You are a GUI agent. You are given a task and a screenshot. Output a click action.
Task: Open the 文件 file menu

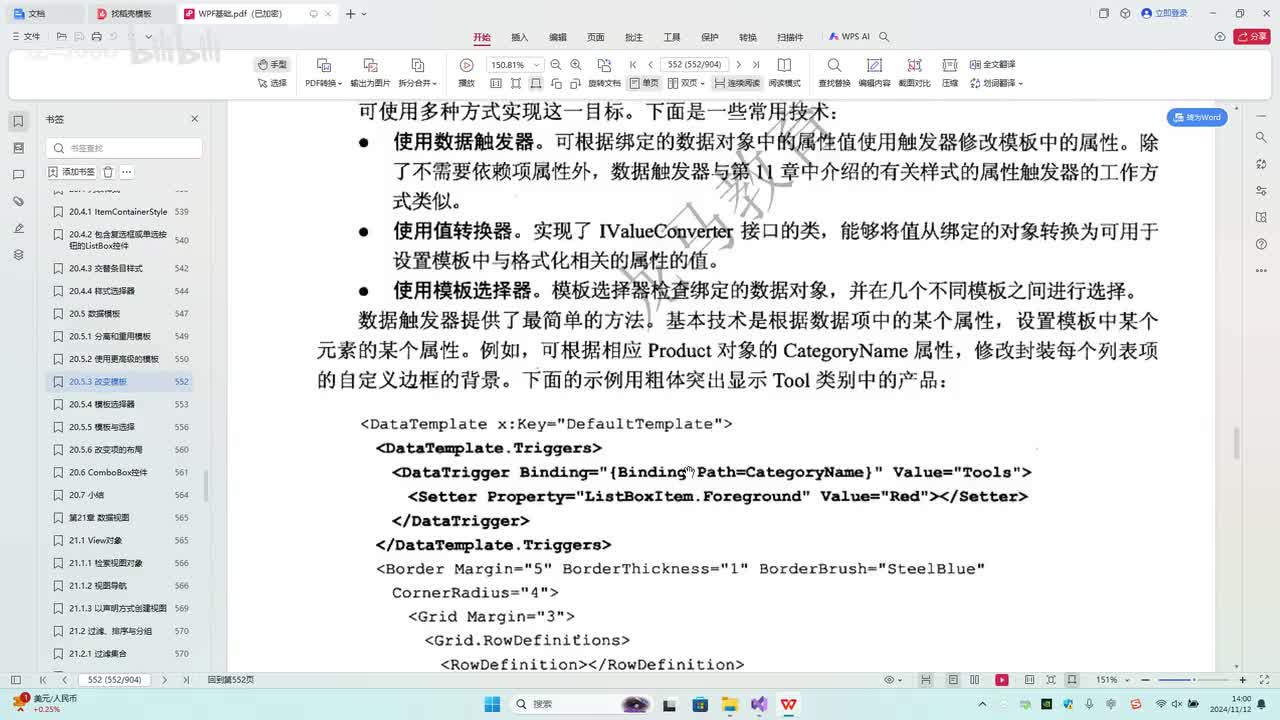[27, 37]
